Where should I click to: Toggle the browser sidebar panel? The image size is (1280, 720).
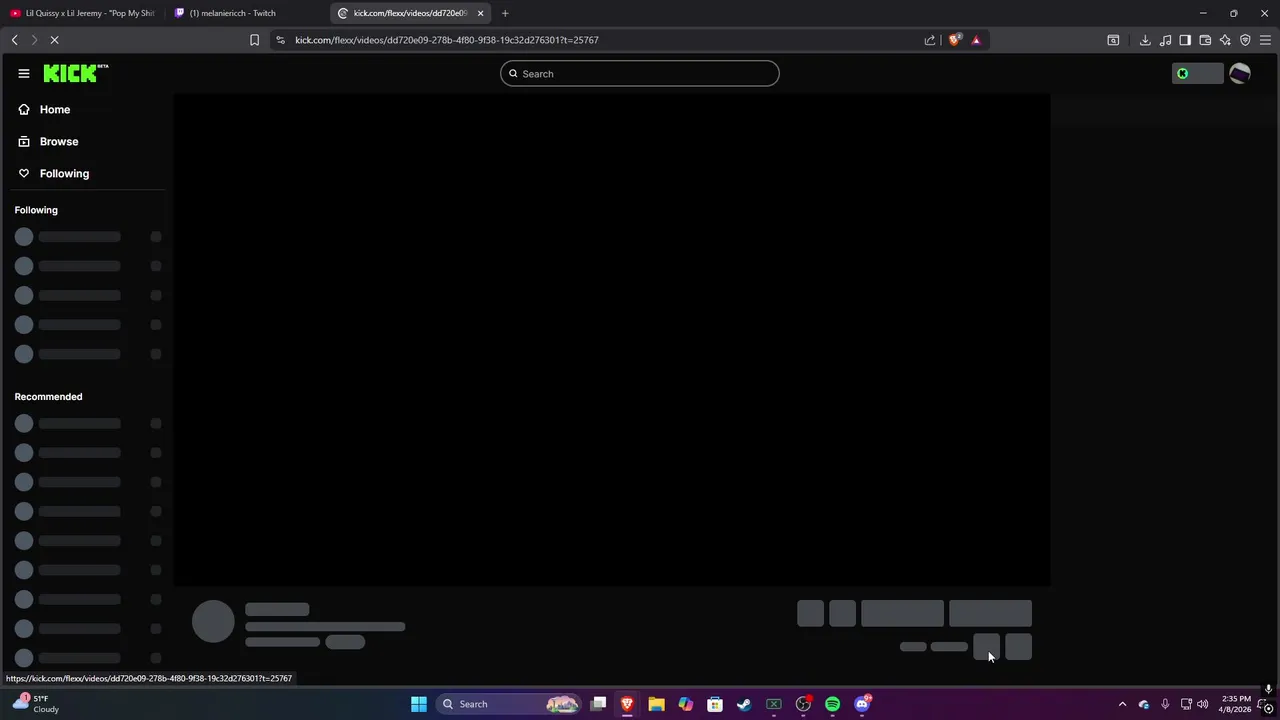(x=1185, y=40)
